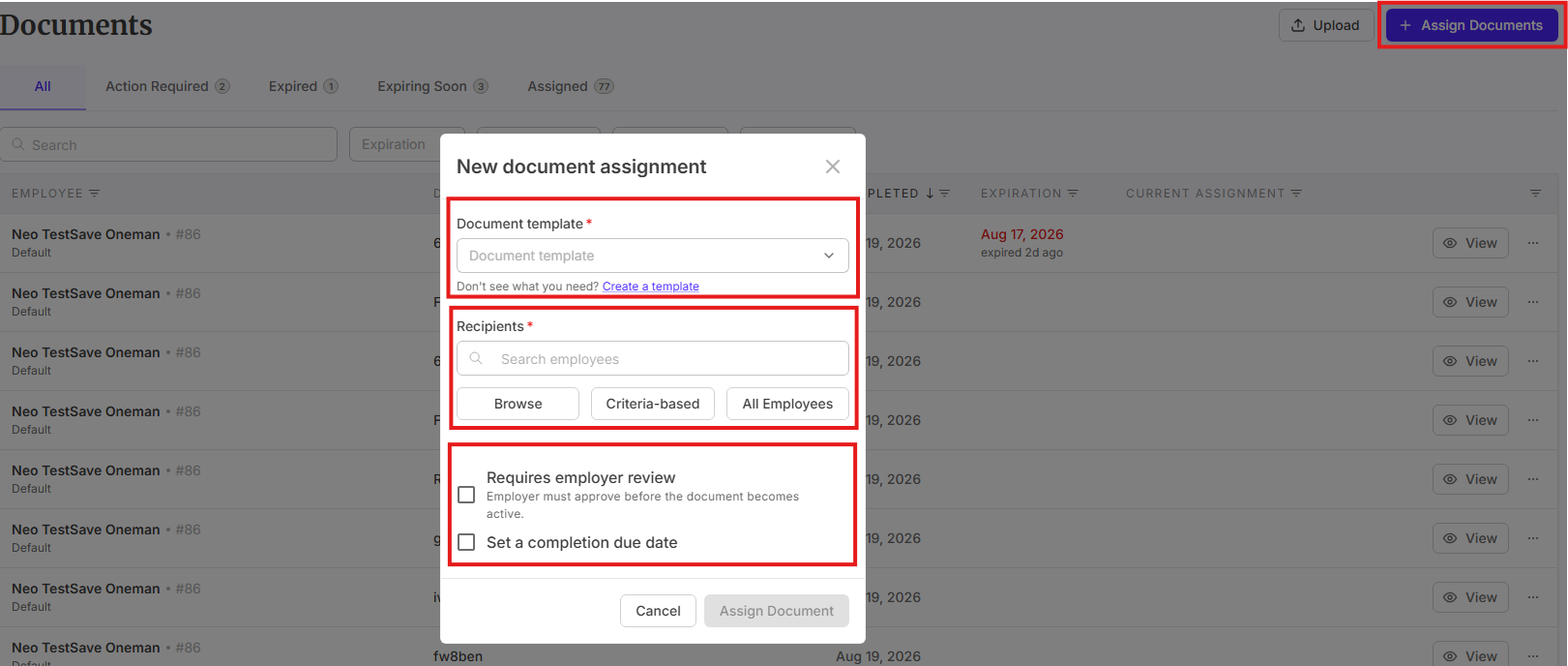Viewport: 1568px width, 666px height.
Task: Open the Assigned tab
Action: pos(570,86)
